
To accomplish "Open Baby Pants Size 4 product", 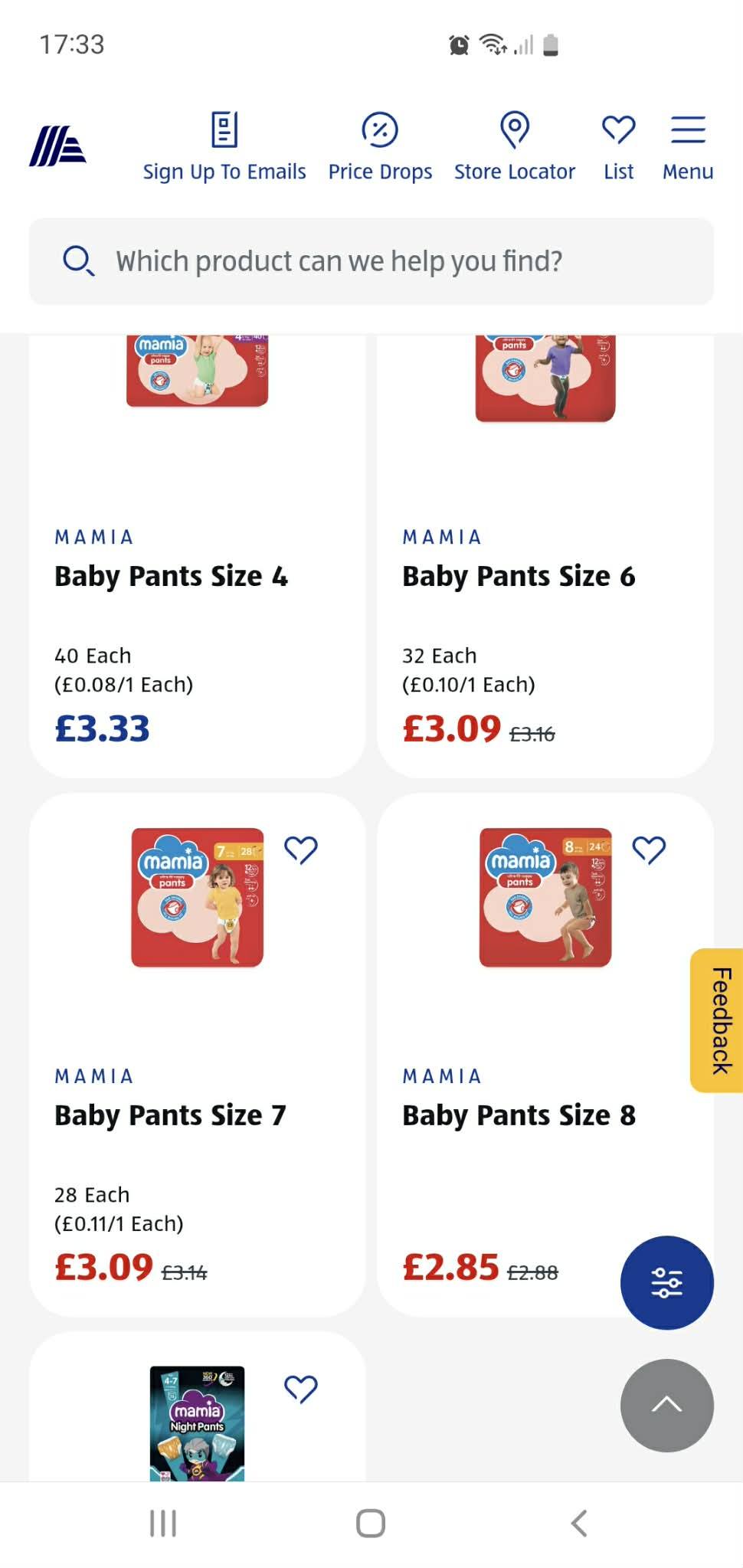I will [x=171, y=576].
